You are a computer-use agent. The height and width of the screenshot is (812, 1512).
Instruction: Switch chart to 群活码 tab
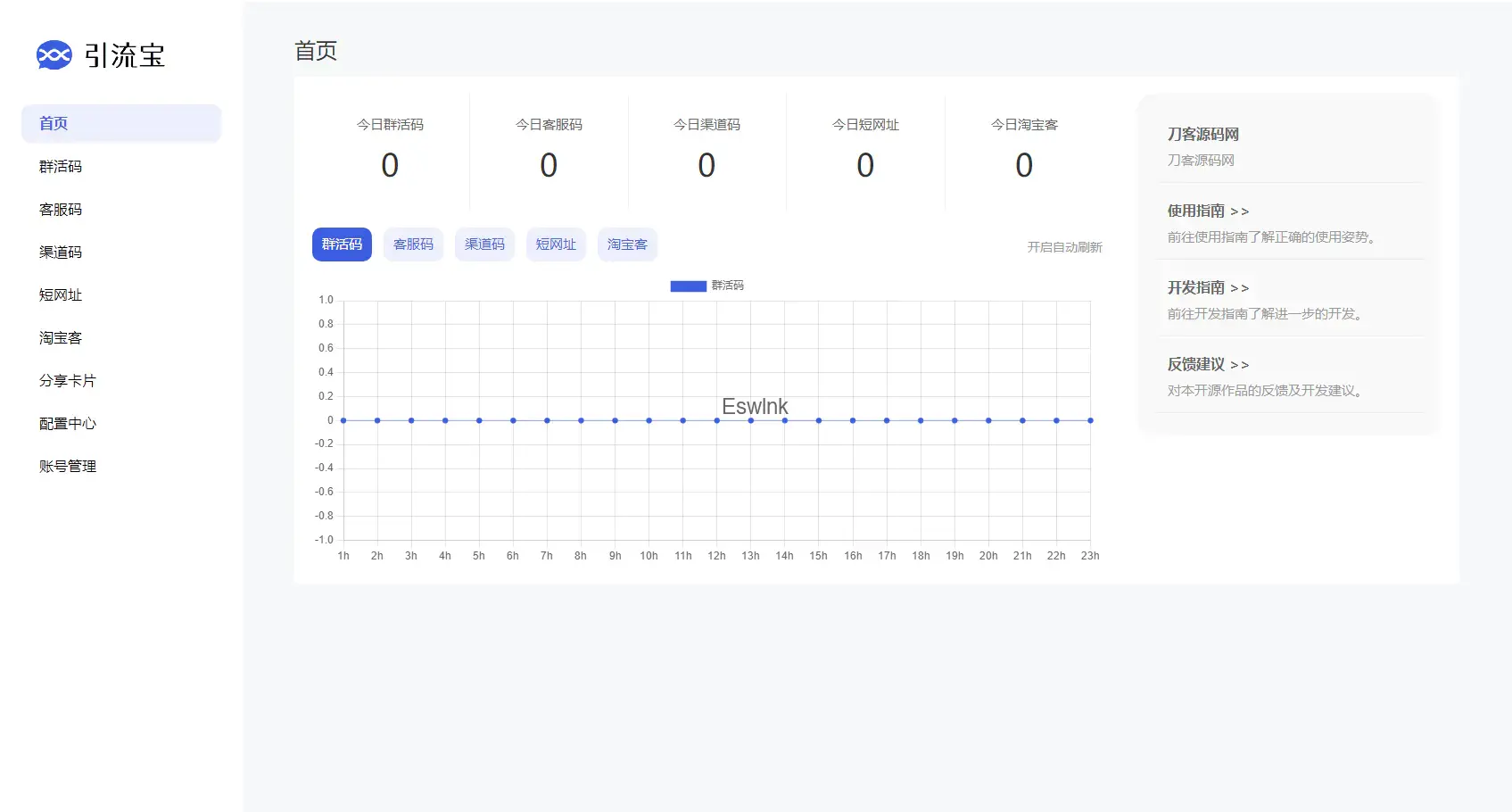pyautogui.click(x=342, y=244)
